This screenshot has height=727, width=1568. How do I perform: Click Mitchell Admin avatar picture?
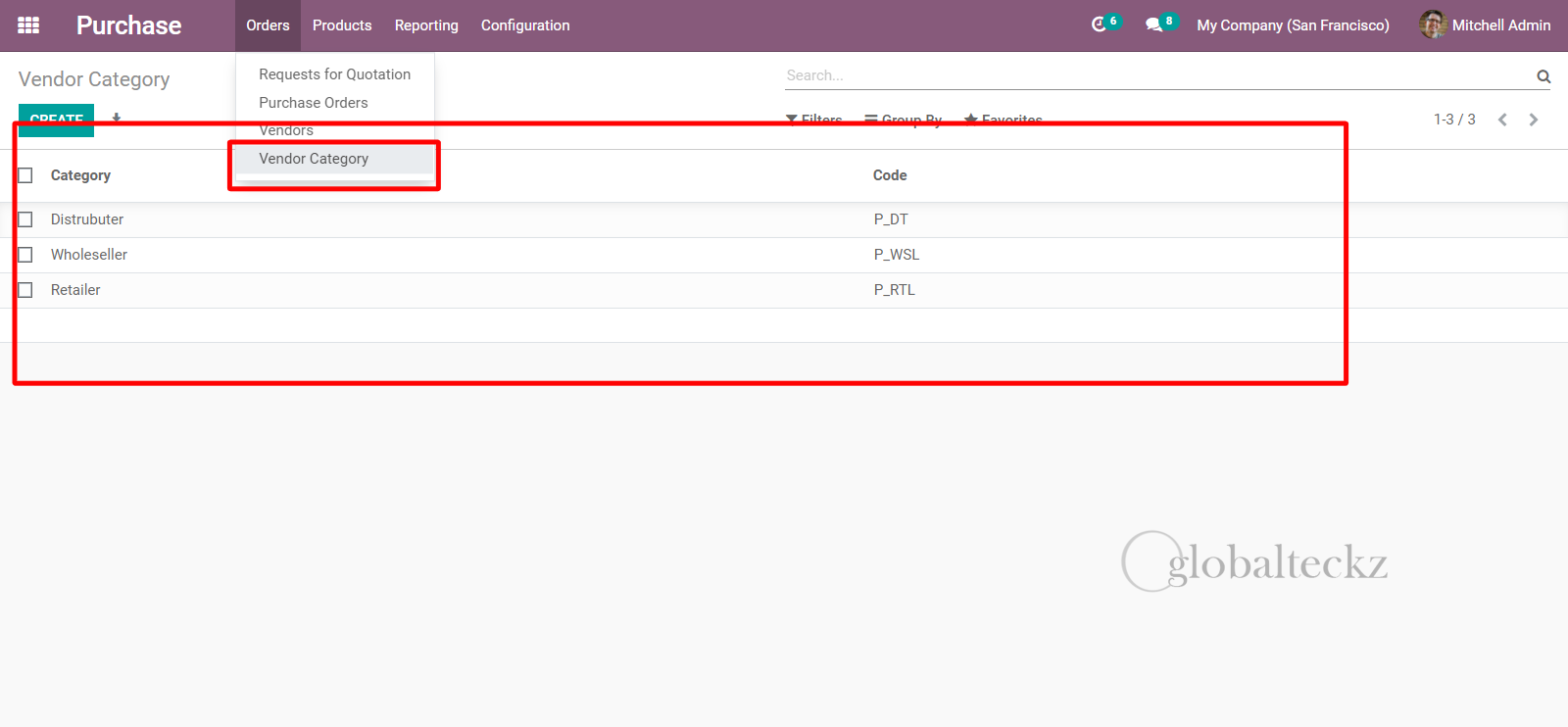[1433, 24]
